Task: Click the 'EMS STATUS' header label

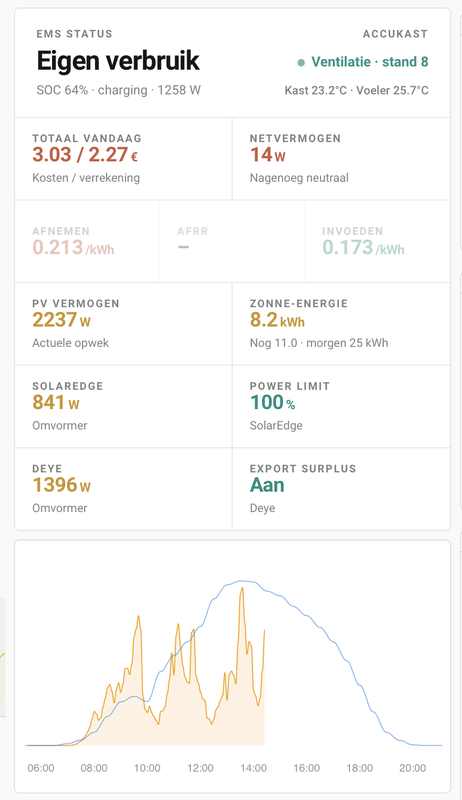Action: [74, 34]
